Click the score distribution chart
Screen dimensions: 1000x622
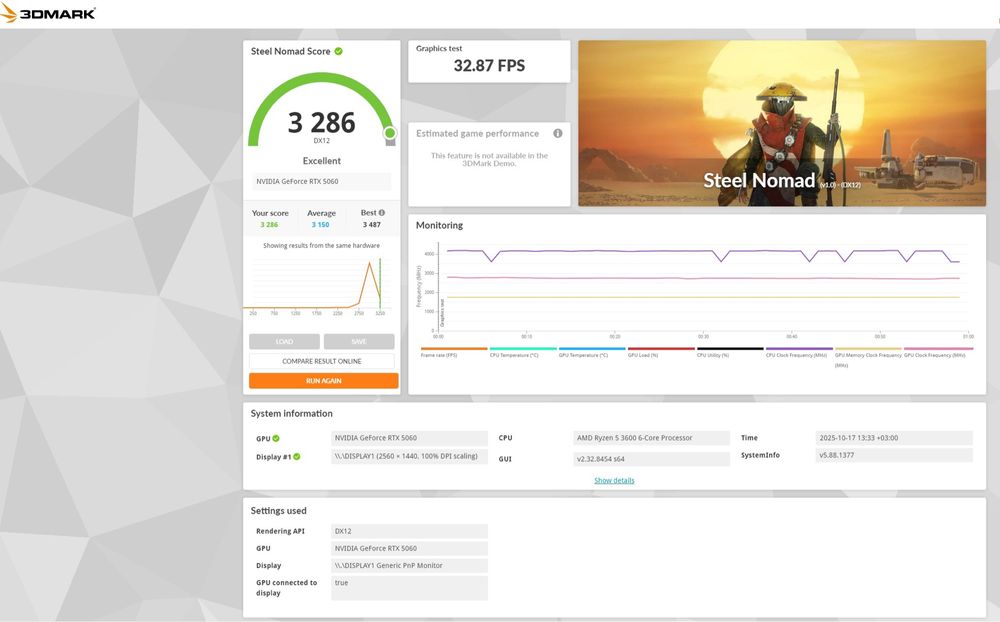(320, 286)
